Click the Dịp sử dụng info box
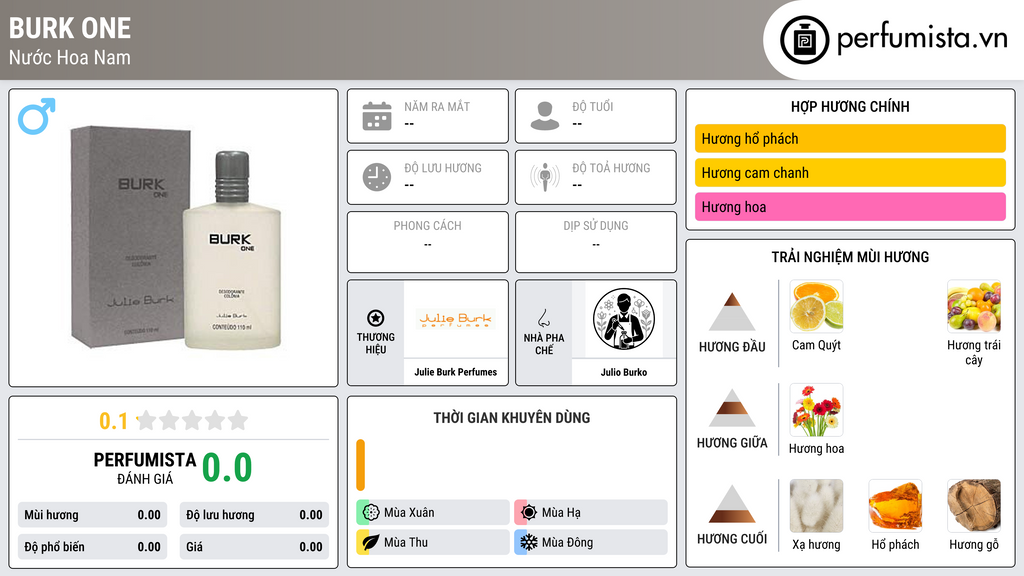The height and width of the screenshot is (576, 1024). tap(596, 242)
